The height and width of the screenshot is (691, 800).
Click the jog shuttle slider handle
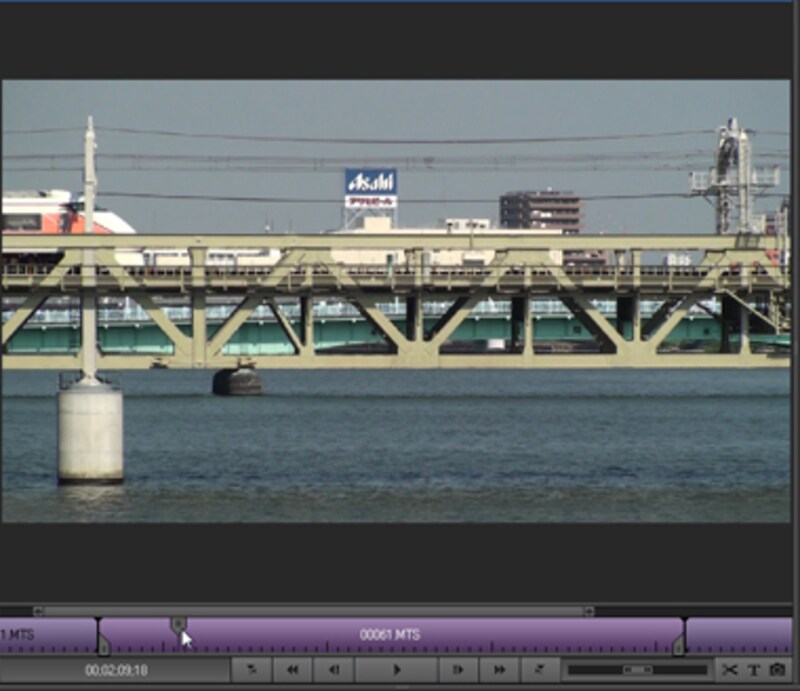635,670
